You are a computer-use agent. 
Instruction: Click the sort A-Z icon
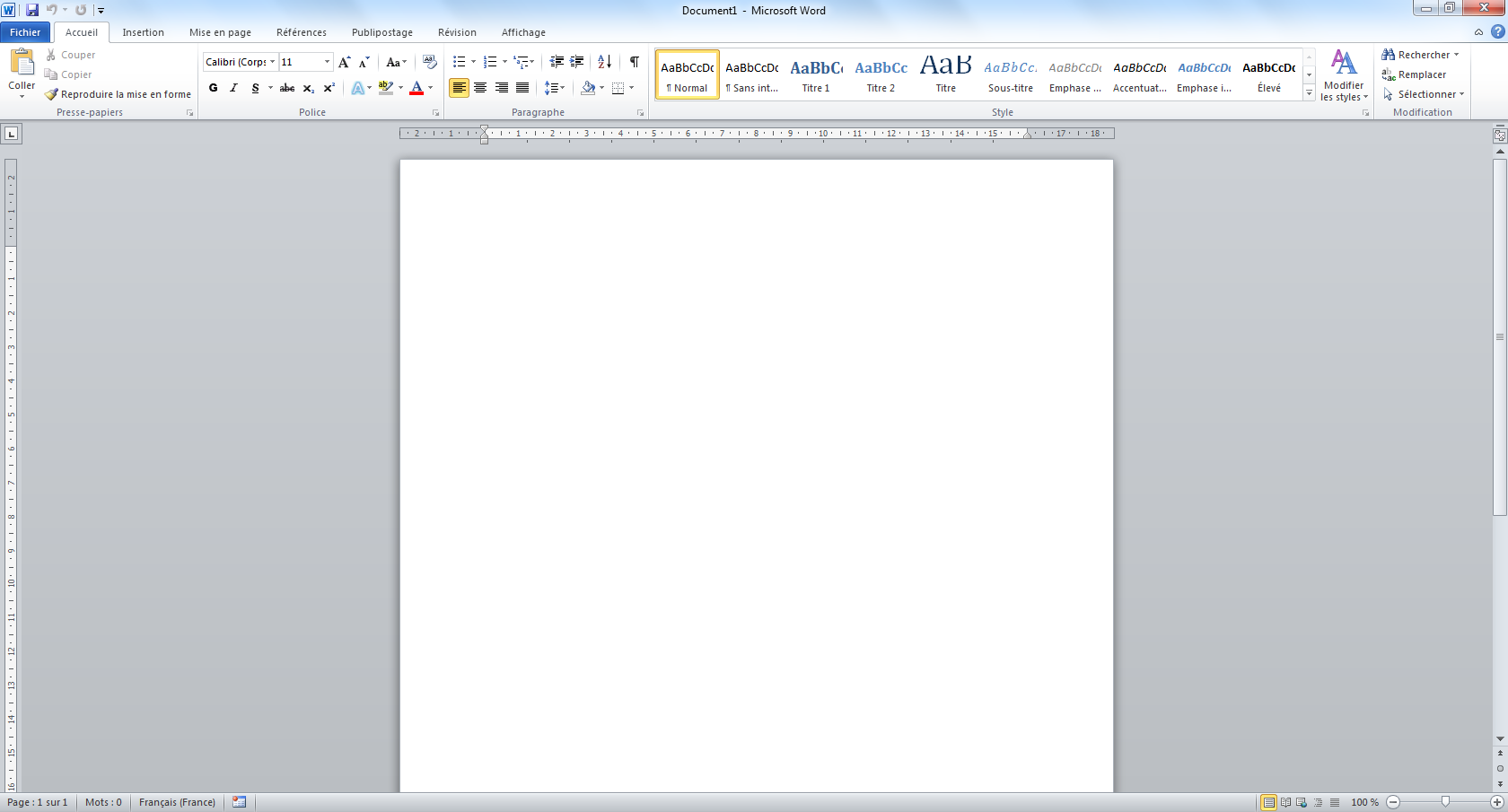click(x=604, y=62)
